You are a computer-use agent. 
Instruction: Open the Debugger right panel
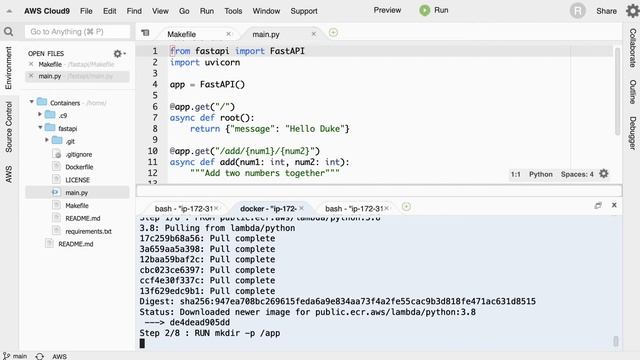pyautogui.click(x=632, y=133)
